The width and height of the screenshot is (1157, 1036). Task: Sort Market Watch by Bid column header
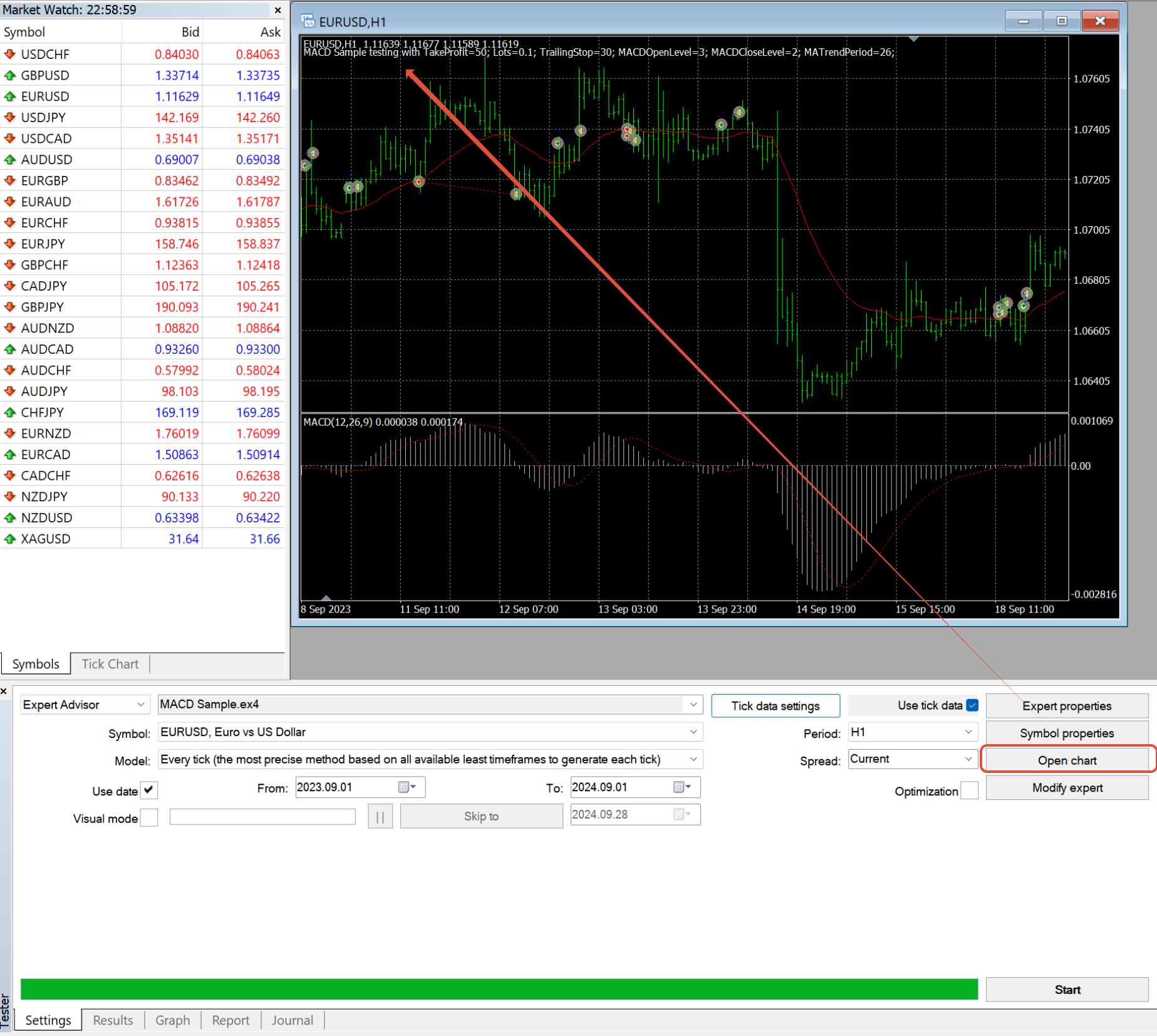click(x=162, y=32)
